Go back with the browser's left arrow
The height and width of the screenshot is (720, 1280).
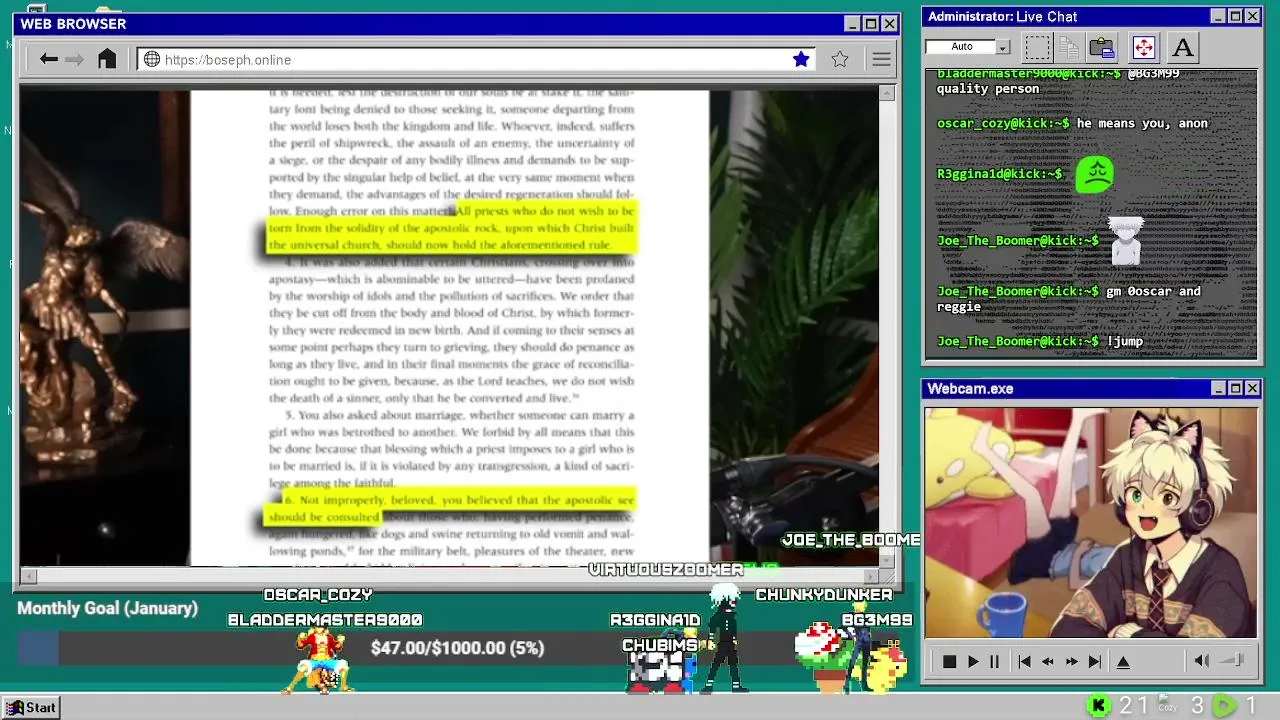coord(48,59)
